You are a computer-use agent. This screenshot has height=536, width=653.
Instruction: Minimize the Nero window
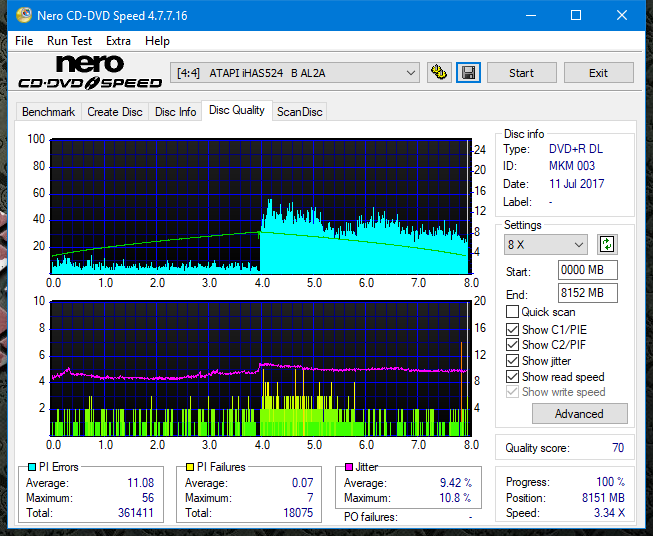[x=531, y=15]
